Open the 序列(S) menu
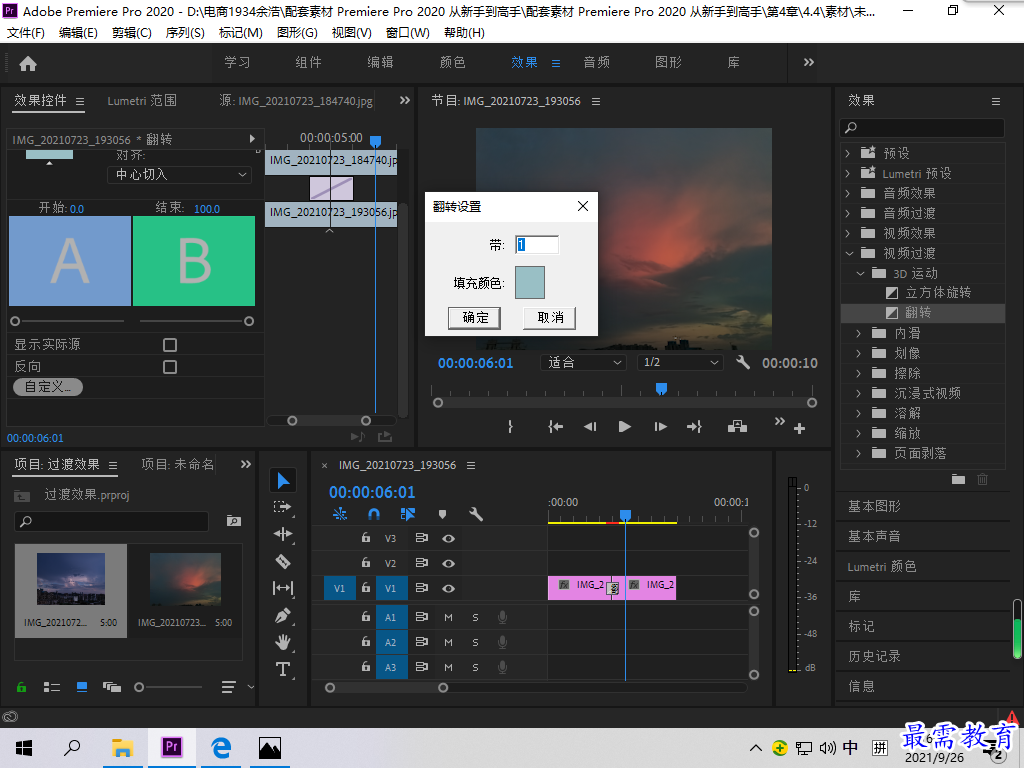Image resolution: width=1024 pixels, height=768 pixels. coord(185,33)
